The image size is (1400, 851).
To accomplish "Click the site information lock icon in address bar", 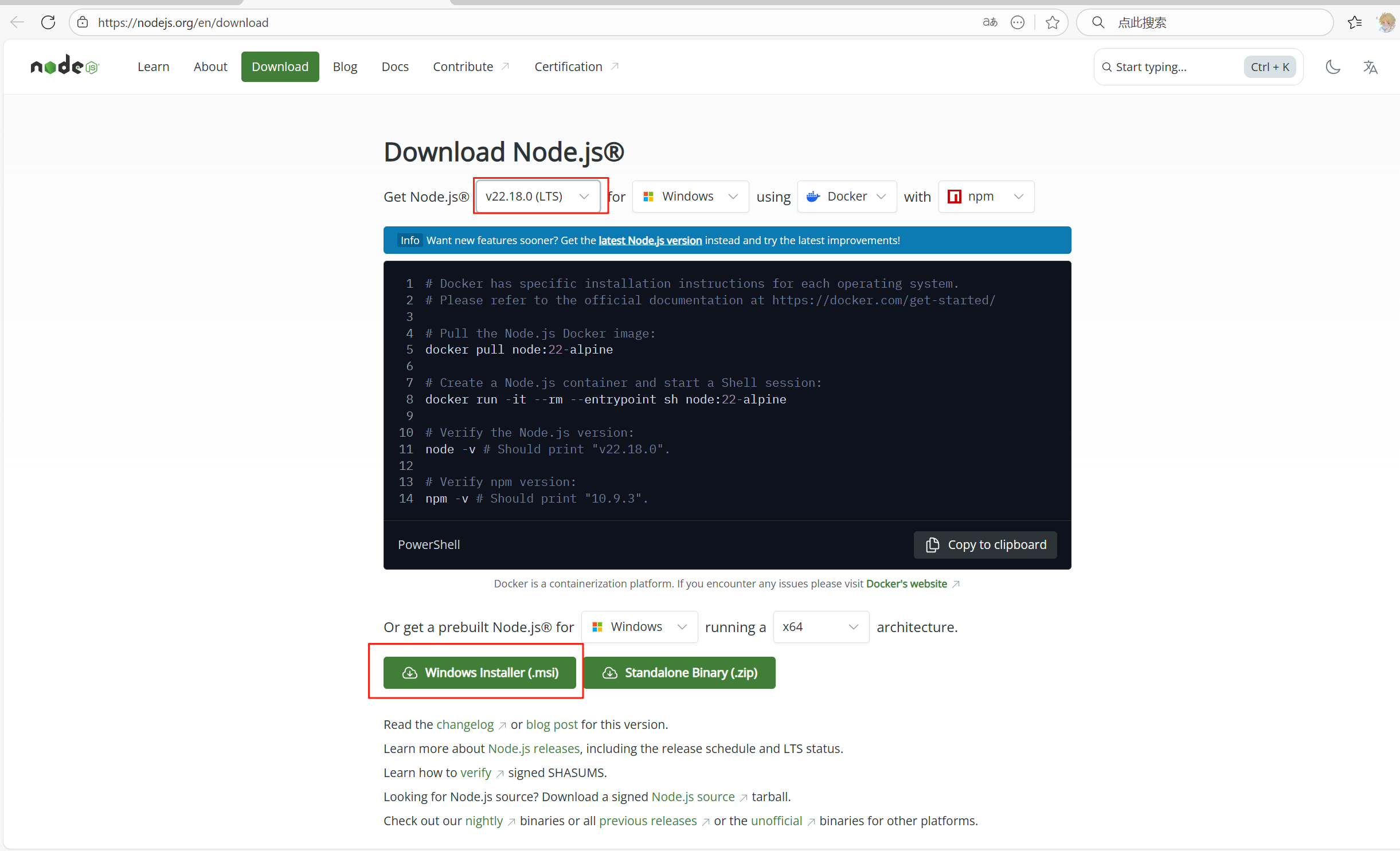I will (x=83, y=22).
